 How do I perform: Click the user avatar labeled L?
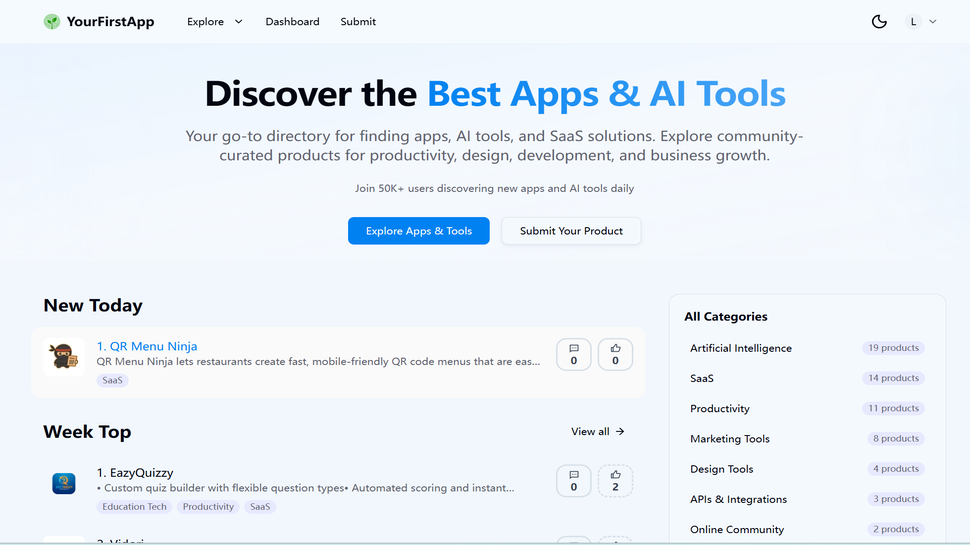coord(913,22)
